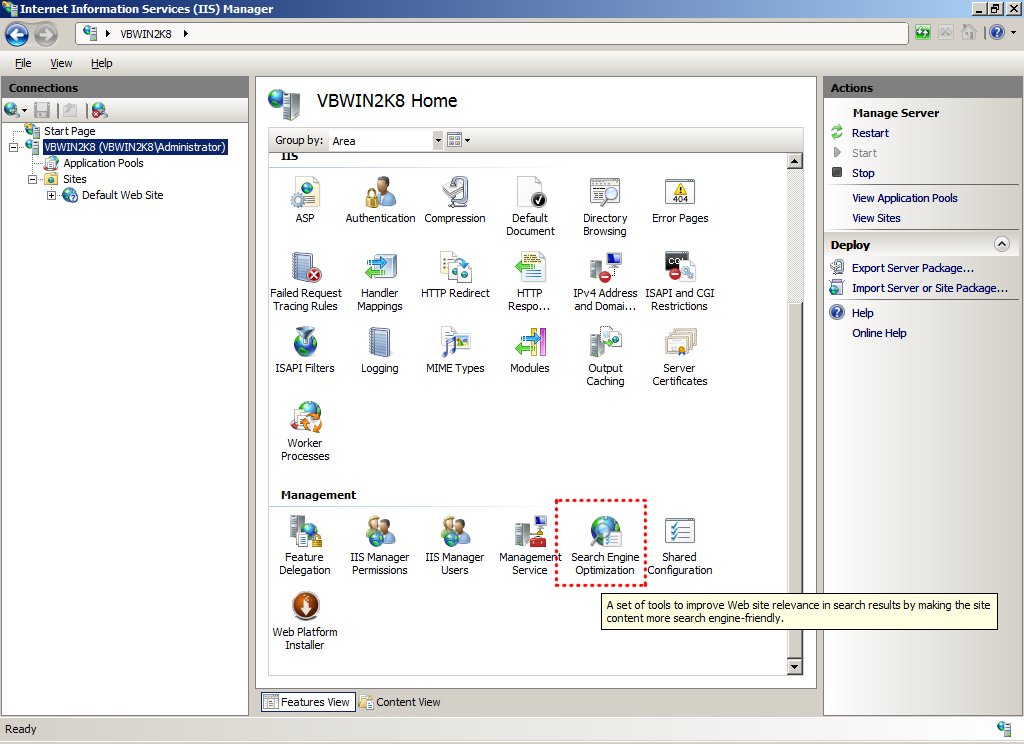1024x744 pixels.
Task: Open the Help menu
Action: point(101,63)
